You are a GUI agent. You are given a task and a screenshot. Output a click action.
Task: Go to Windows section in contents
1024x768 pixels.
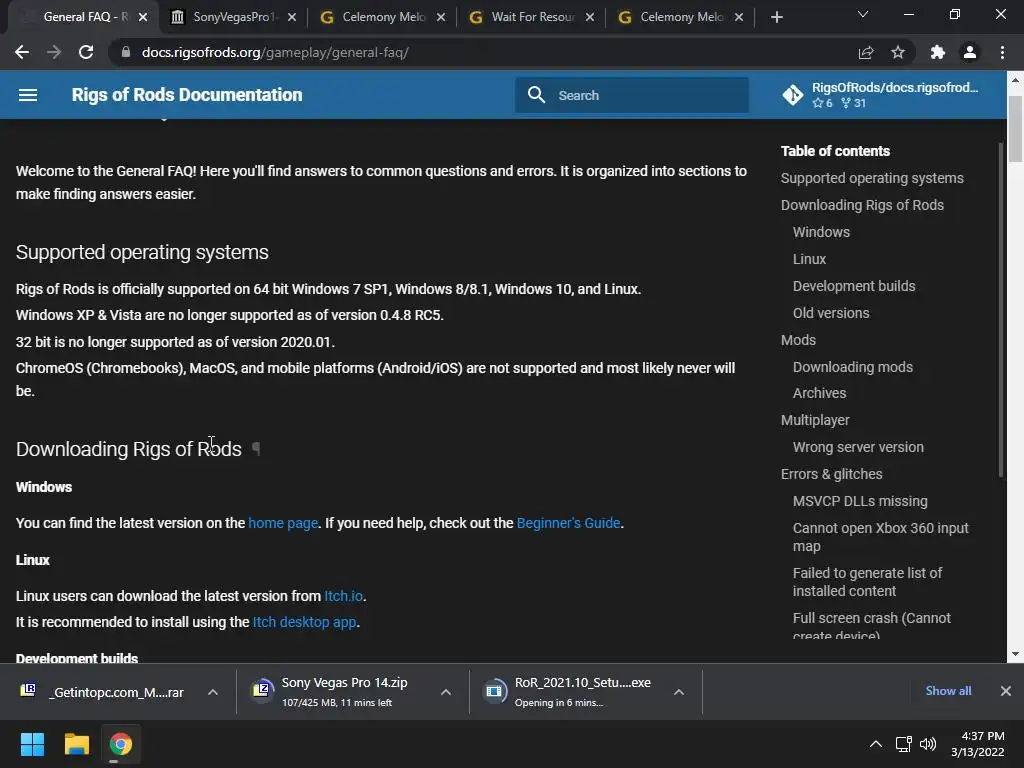click(821, 232)
